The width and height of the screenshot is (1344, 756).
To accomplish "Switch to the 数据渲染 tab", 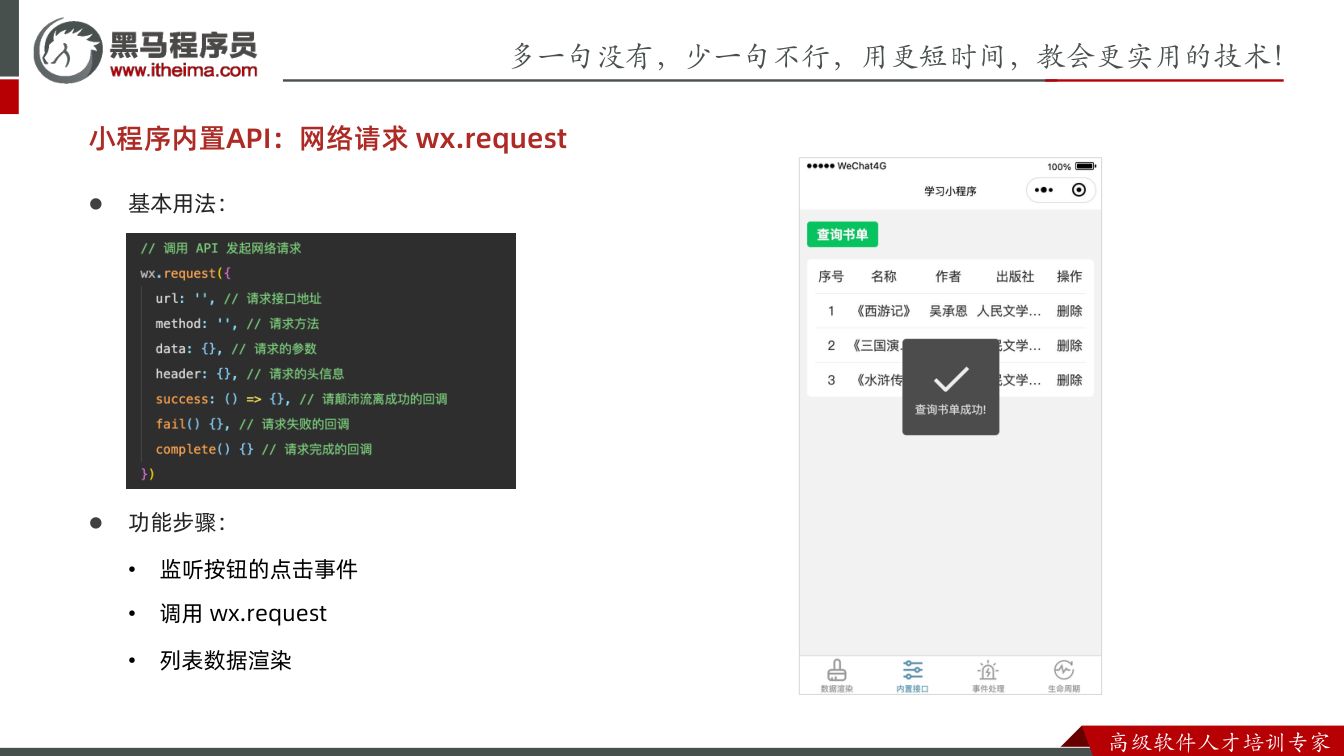I will pyautogui.click(x=837, y=676).
